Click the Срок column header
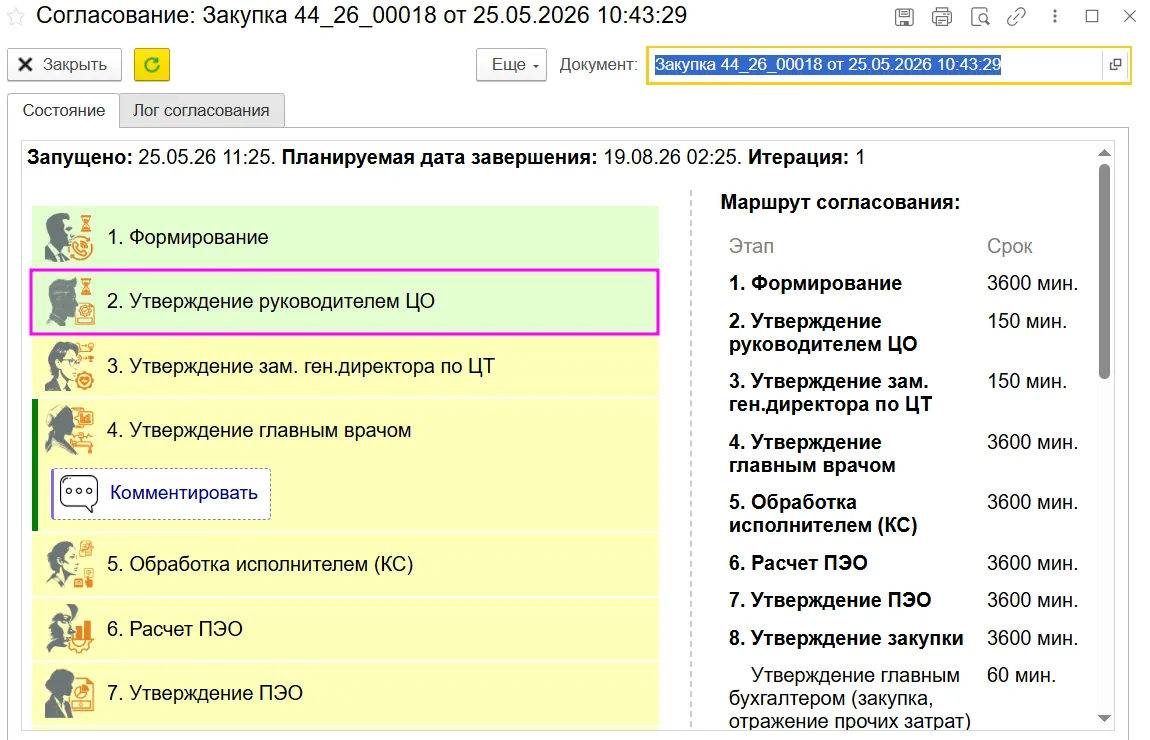Viewport: 1150px width, 740px height. (1009, 246)
